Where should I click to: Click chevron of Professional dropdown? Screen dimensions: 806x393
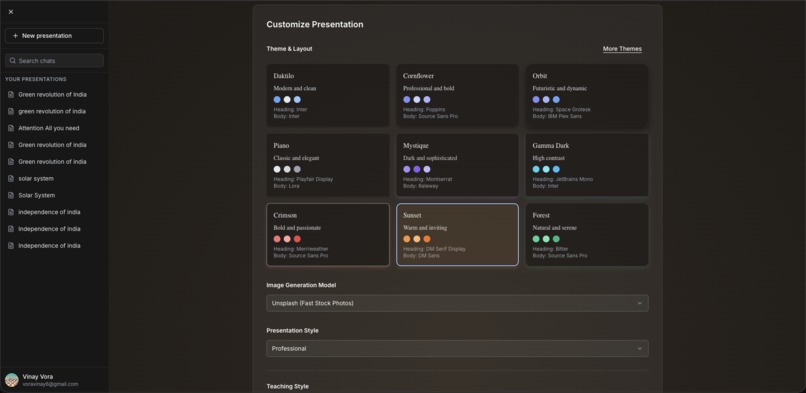[x=639, y=348]
